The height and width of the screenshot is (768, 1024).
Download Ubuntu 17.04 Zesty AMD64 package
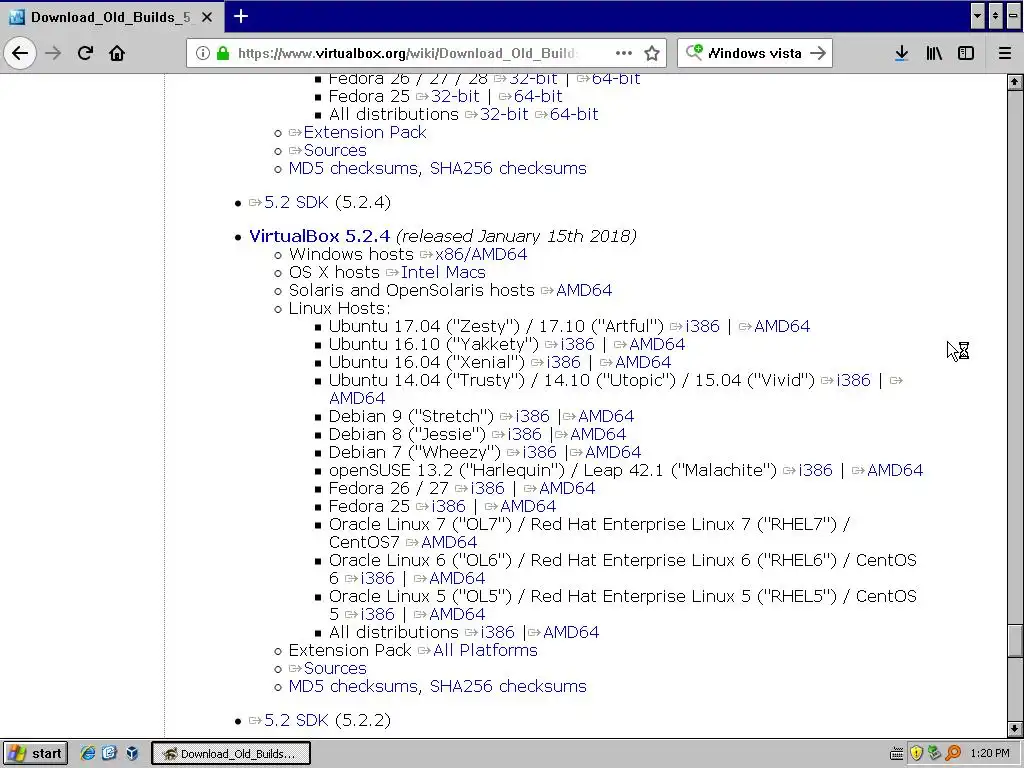pyautogui.click(x=782, y=326)
